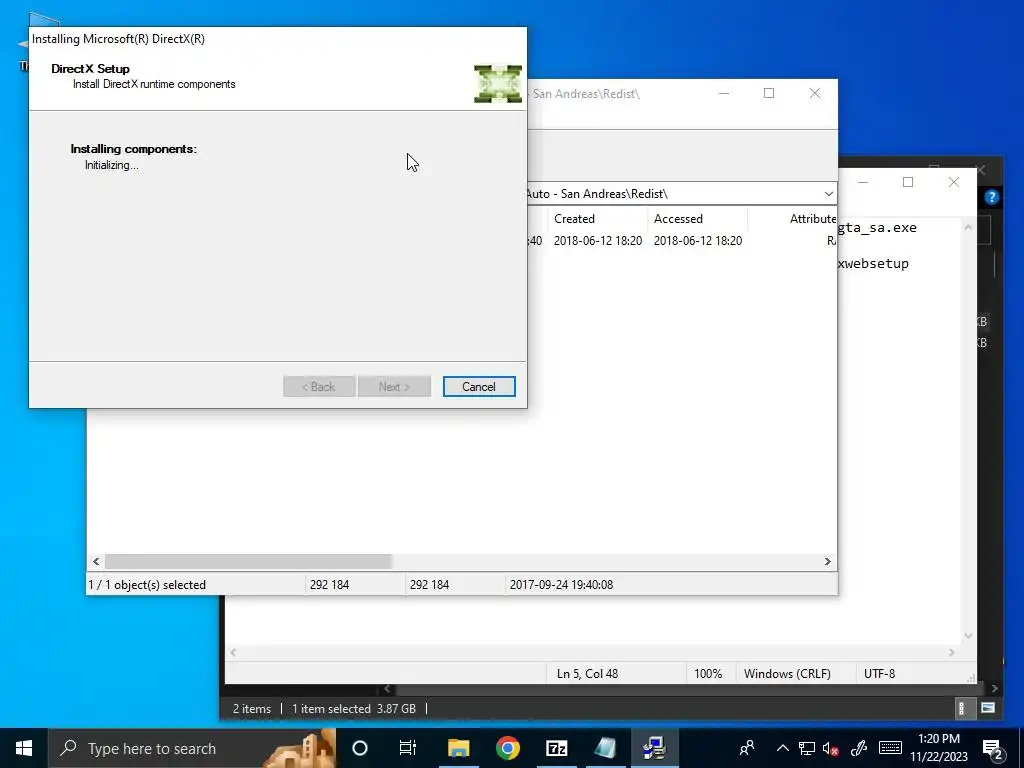Open File Explorer help via the blue question mark

(x=991, y=197)
